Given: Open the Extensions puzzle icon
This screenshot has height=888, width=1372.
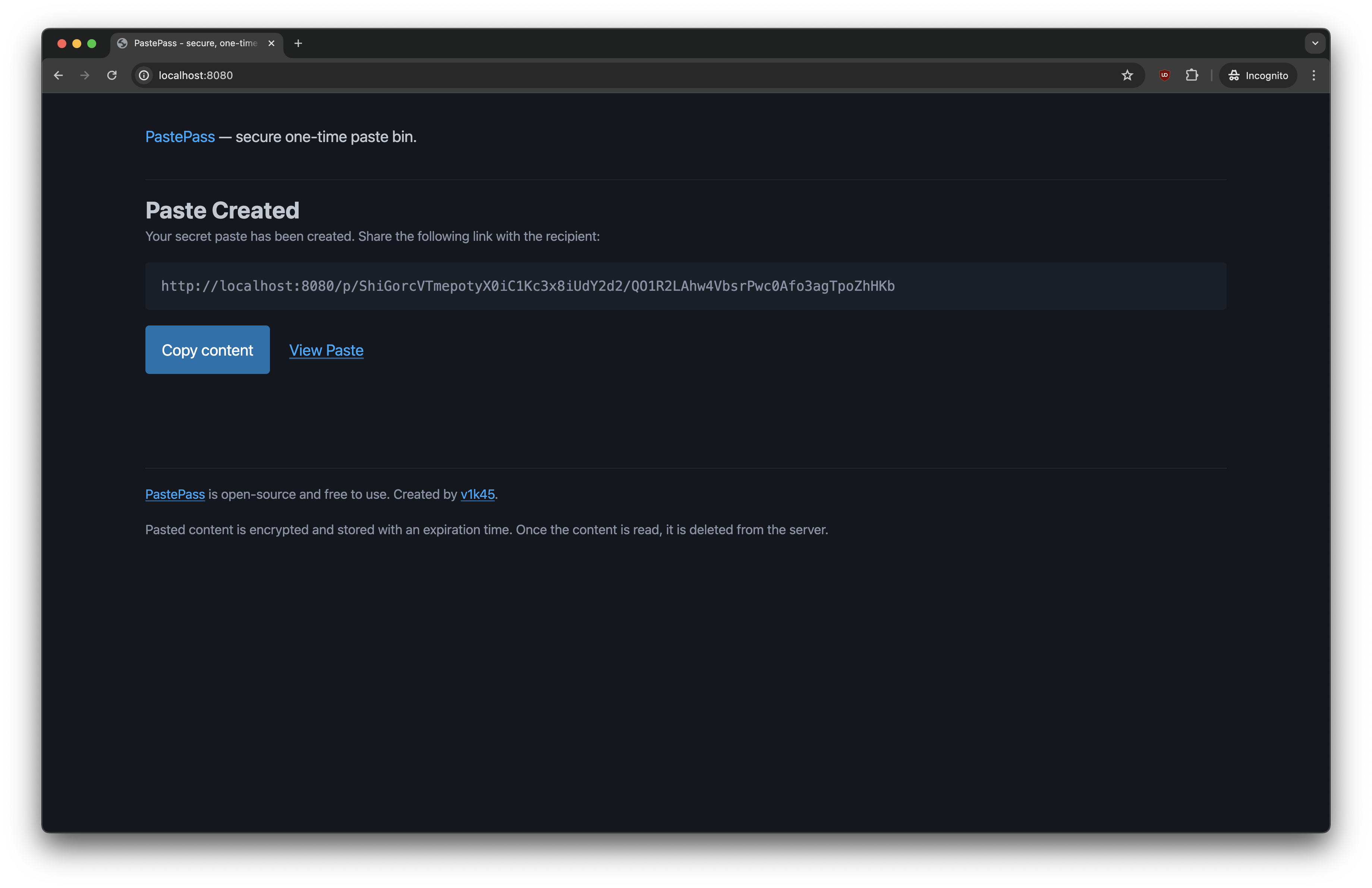Looking at the screenshot, I should coord(1192,75).
